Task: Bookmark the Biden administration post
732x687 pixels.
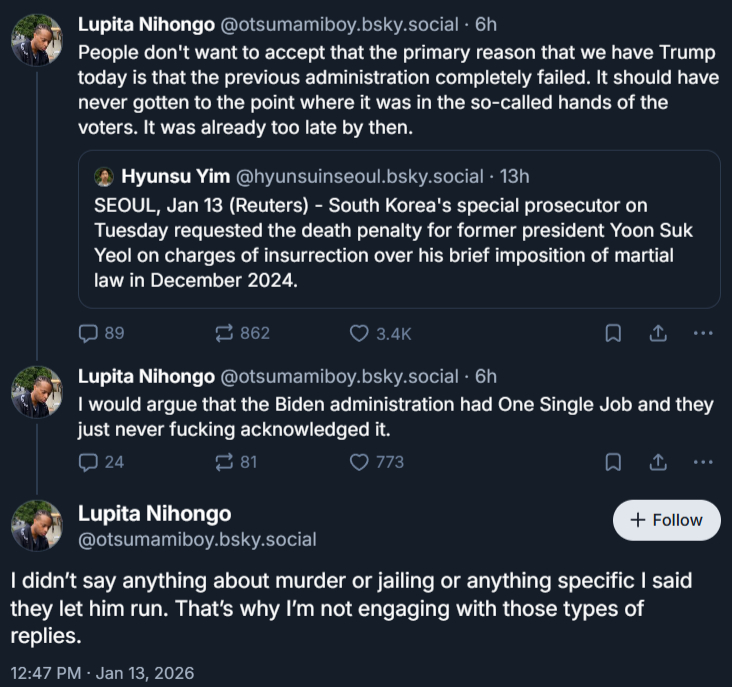Action: click(613, 462)
